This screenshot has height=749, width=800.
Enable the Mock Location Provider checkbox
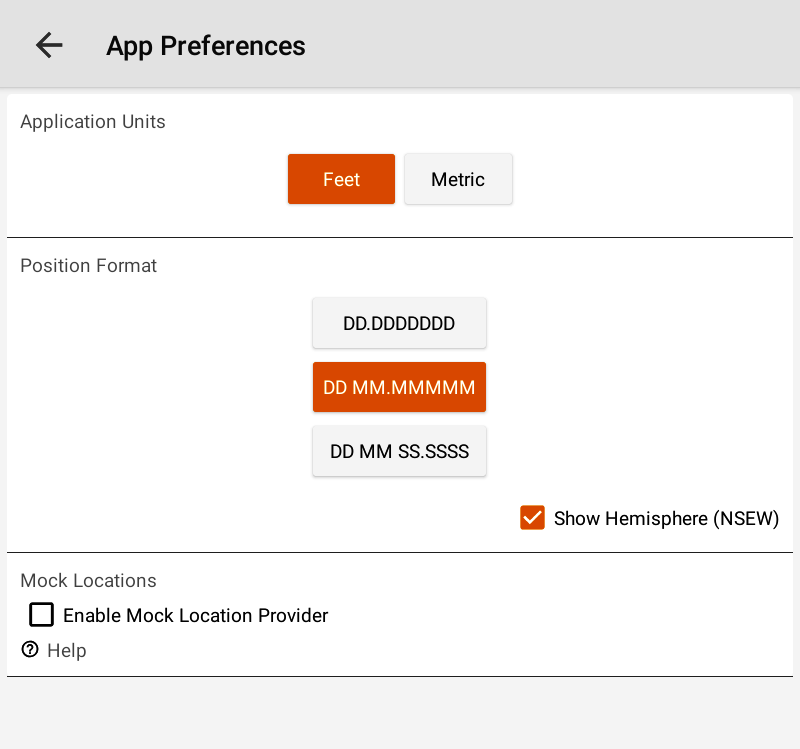(41, 615)
